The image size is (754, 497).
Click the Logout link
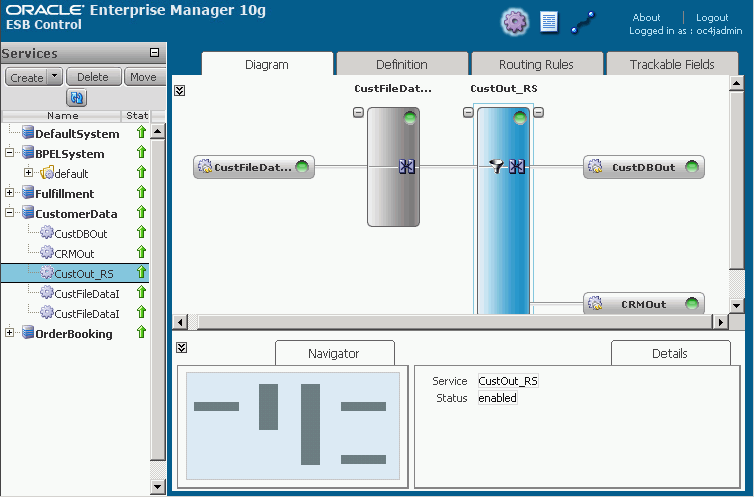[x=712, y=17]
